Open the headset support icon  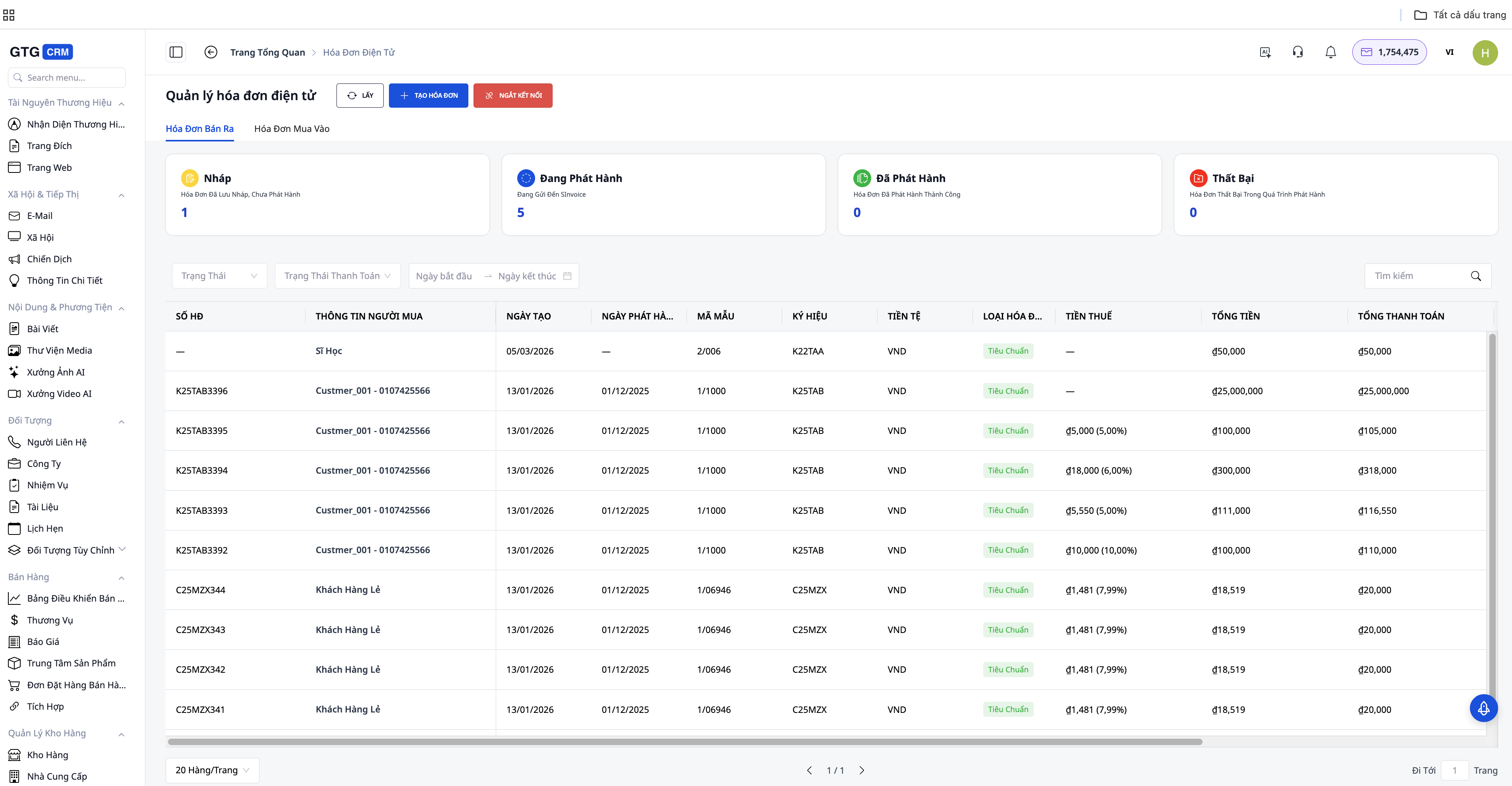(x=1298, y=52)
